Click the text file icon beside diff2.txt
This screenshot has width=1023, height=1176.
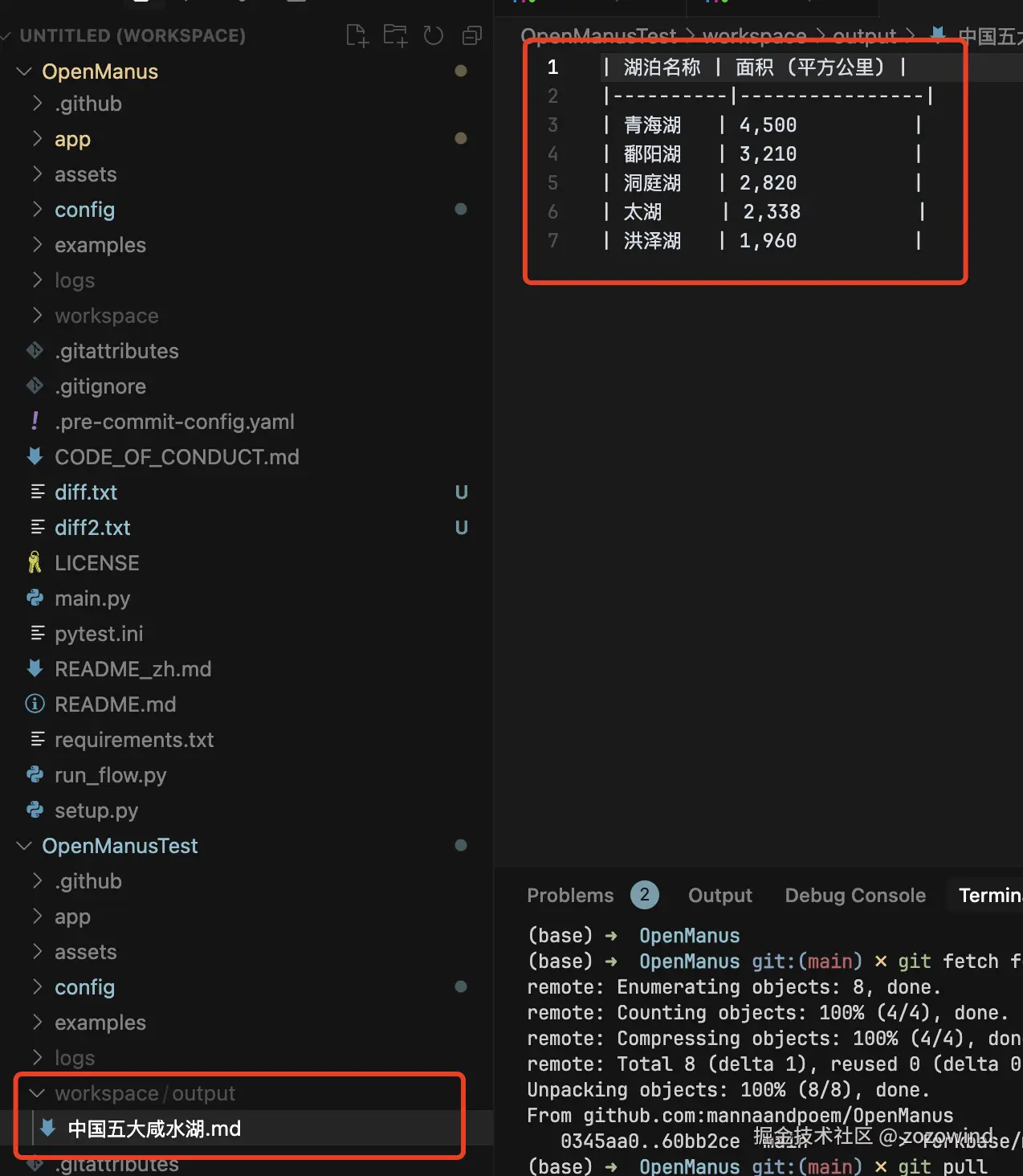[x=37, y=527]
